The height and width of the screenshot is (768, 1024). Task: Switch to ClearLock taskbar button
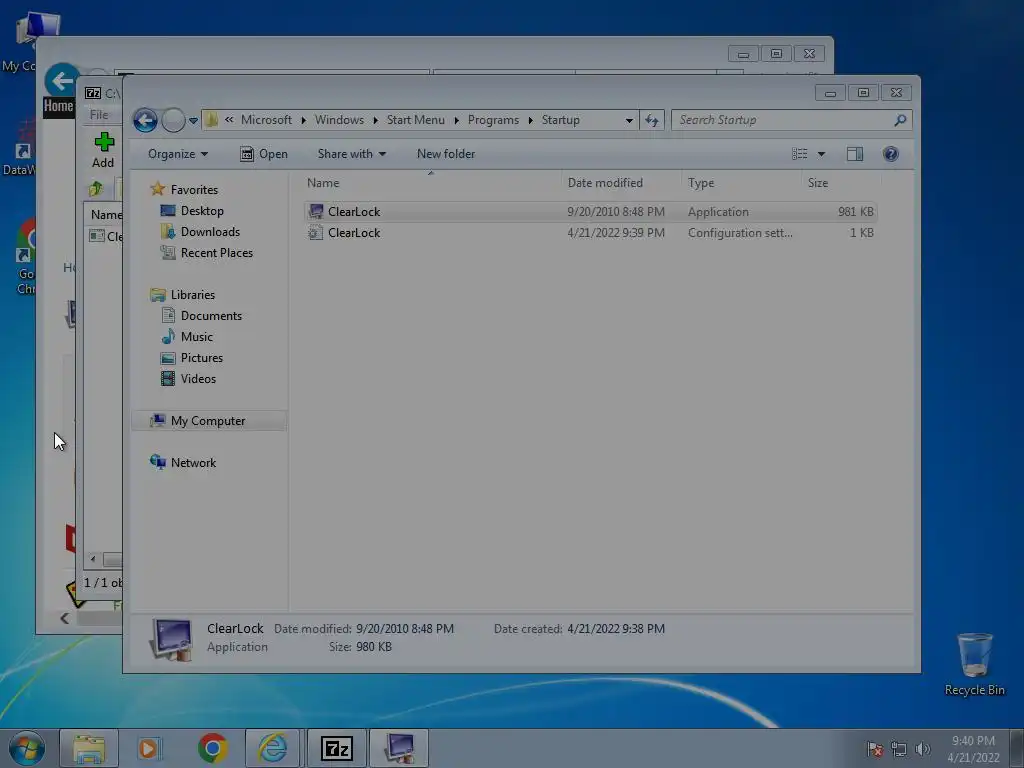399,748
